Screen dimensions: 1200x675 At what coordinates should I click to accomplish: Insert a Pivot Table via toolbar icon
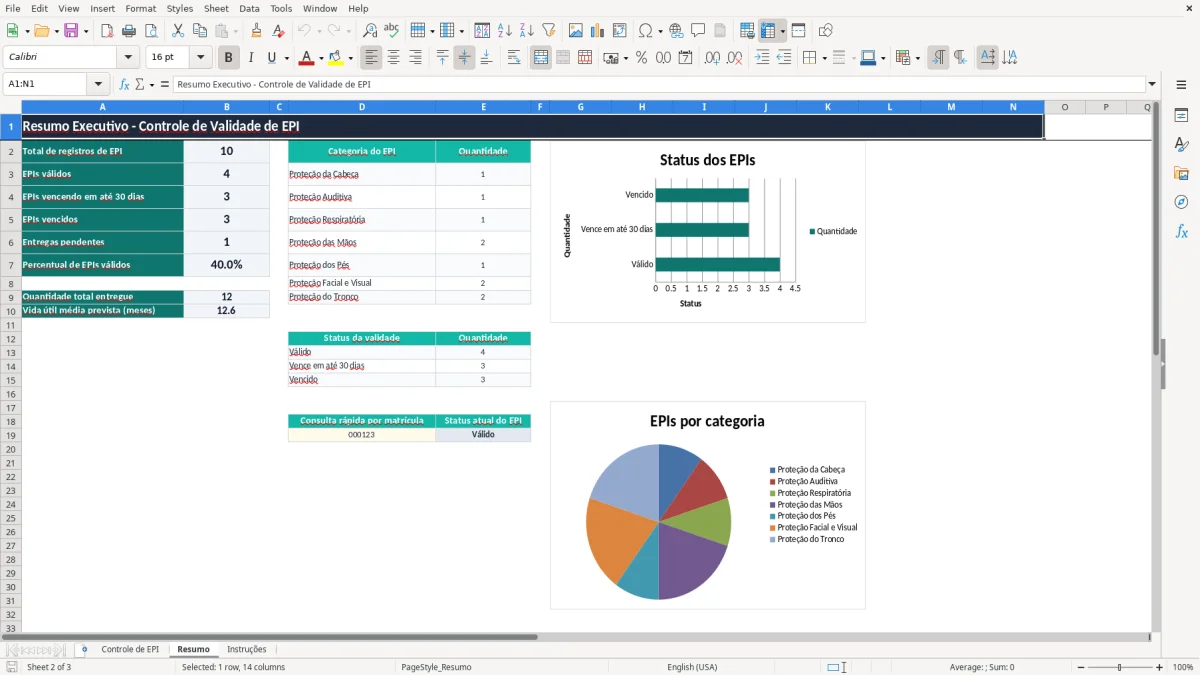620,31
